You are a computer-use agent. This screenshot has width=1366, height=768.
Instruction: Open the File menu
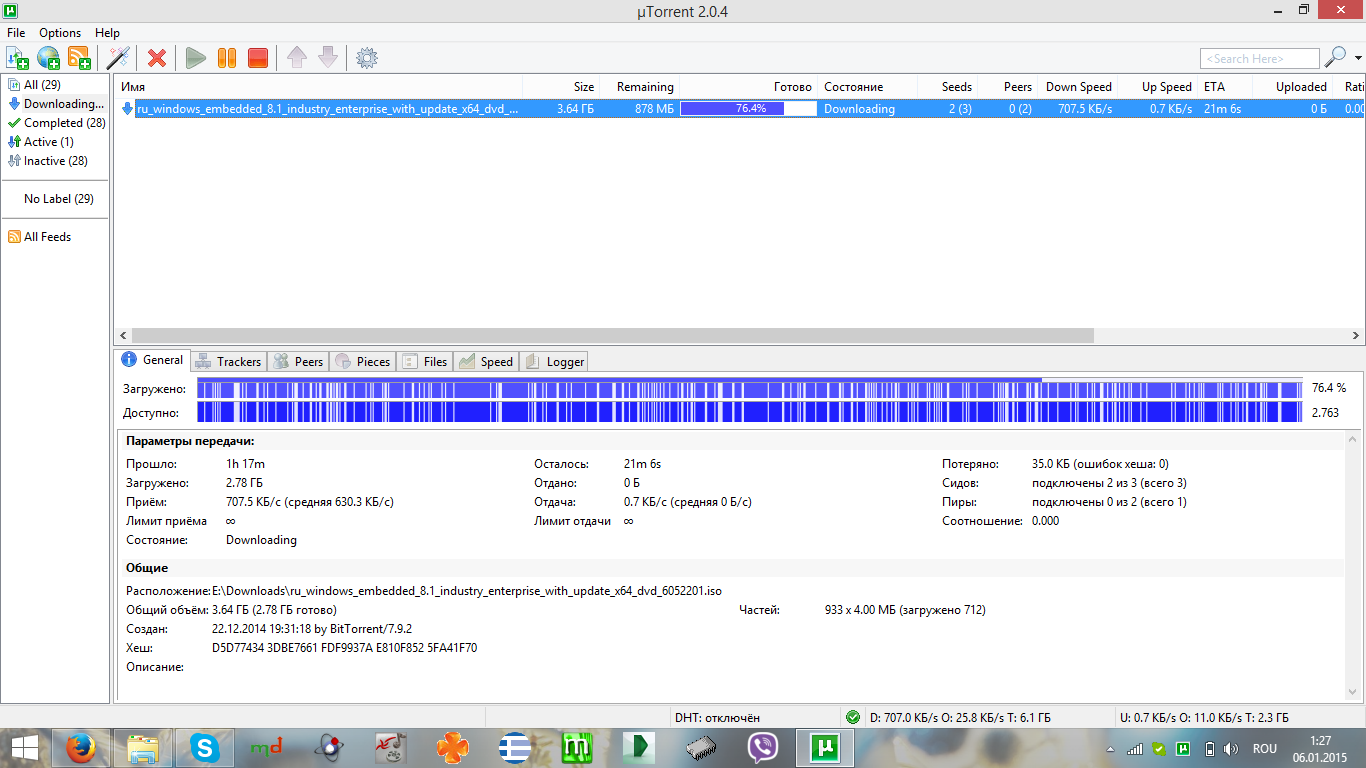click(x=16, y=33)
